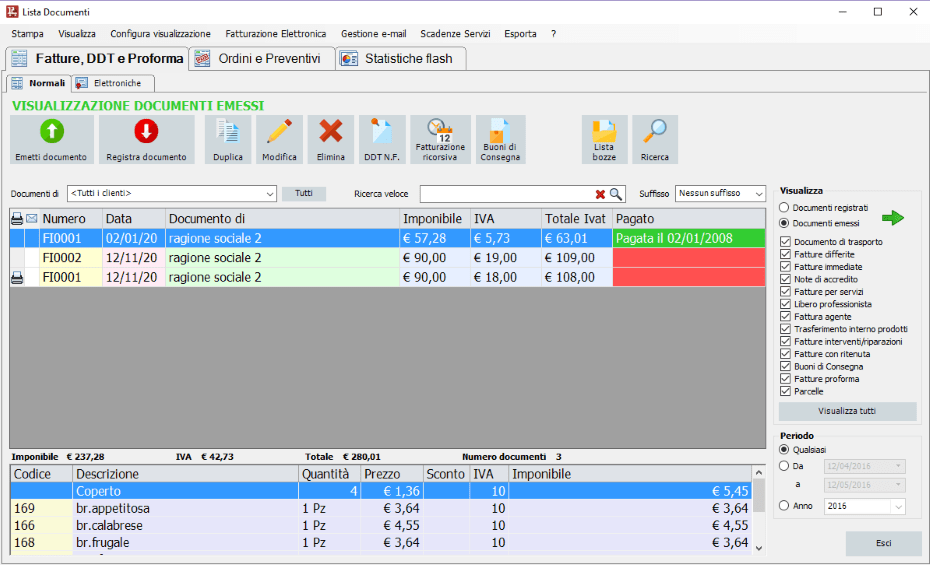Click Visualizza tutti button
This screenshot has width=930, height=565.
point(847,411)
